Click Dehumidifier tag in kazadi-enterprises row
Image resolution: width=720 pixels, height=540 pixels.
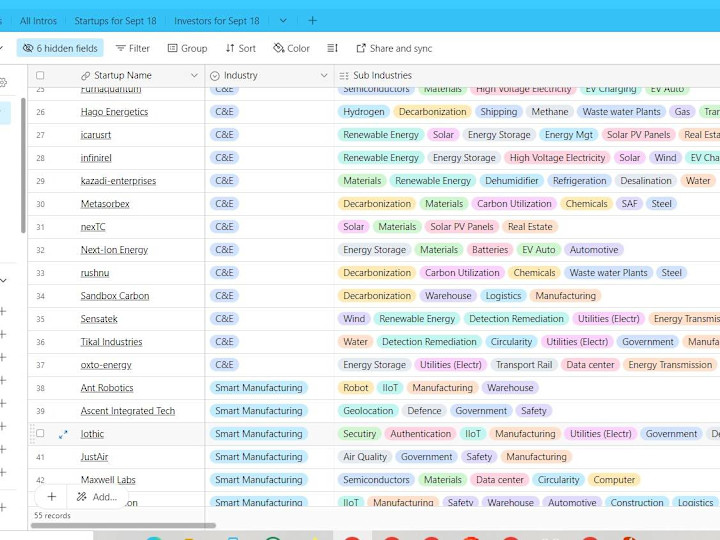(512, 181)
